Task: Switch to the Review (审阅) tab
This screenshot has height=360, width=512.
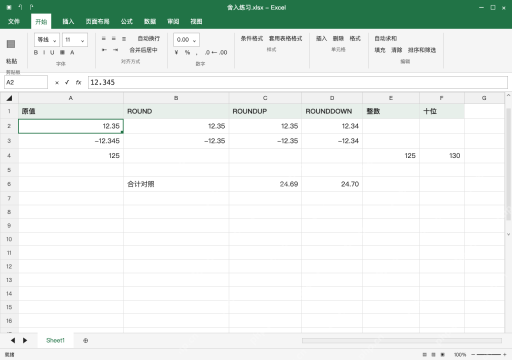Action: (x=173, y=21)
